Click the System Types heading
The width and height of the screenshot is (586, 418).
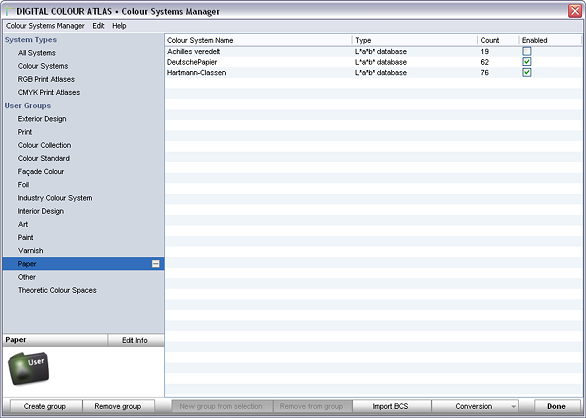point(31,40)
